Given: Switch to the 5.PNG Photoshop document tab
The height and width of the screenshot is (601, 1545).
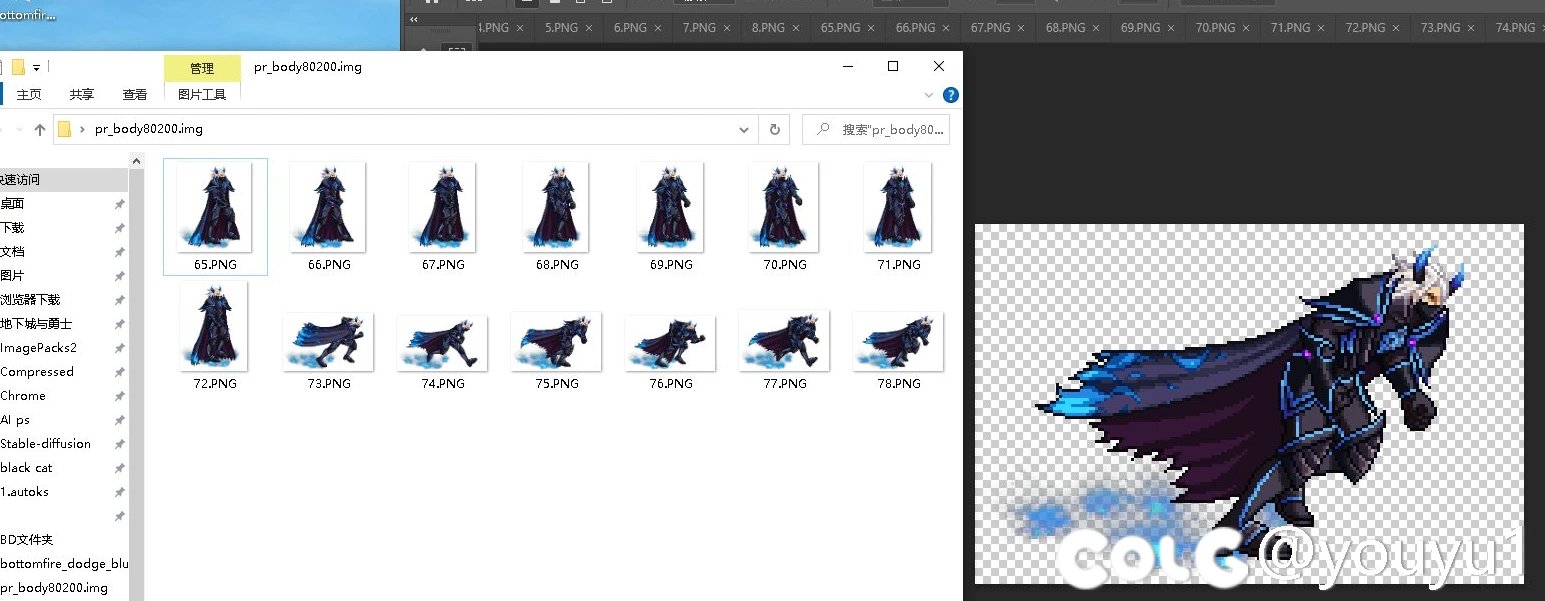Looking at the screenshot, I should pos(561,28).
